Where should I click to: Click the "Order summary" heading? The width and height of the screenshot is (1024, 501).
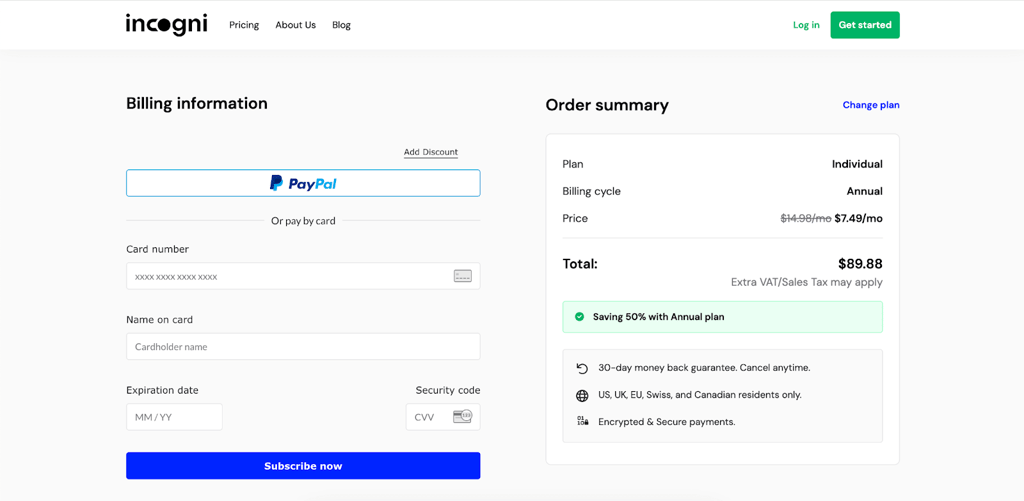click(x=607, y=105)
